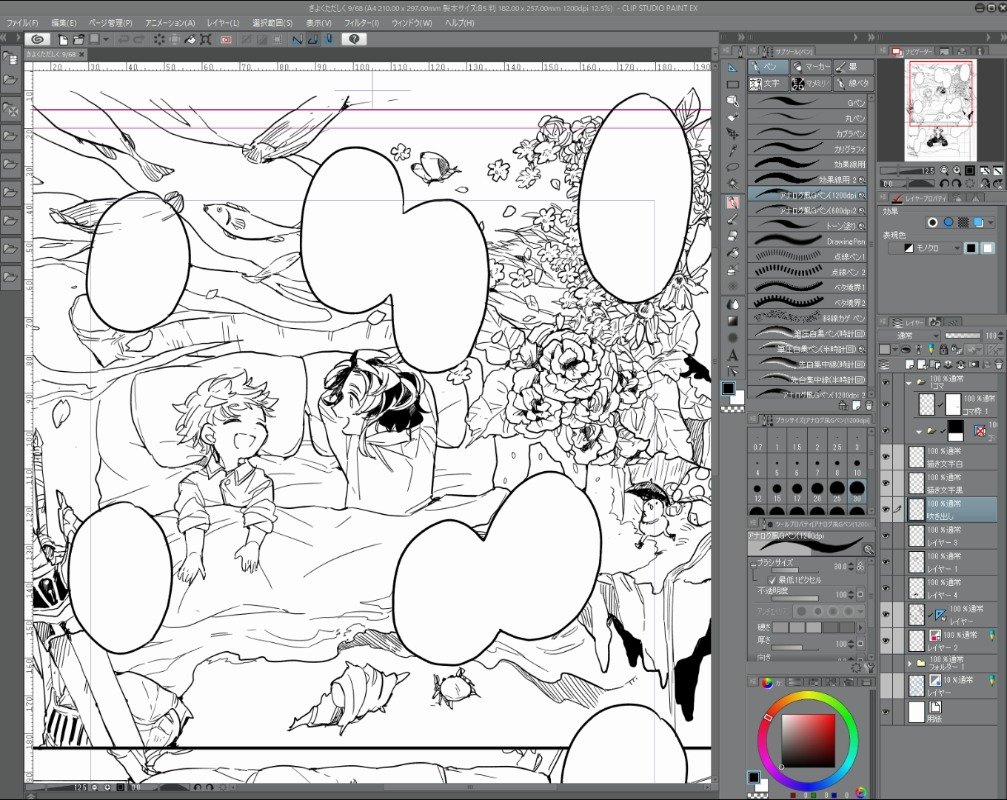Viewport: 1007px width, 800px height.
Task: Switch to the 文字 sub tool tab
Action: (768, 83)
